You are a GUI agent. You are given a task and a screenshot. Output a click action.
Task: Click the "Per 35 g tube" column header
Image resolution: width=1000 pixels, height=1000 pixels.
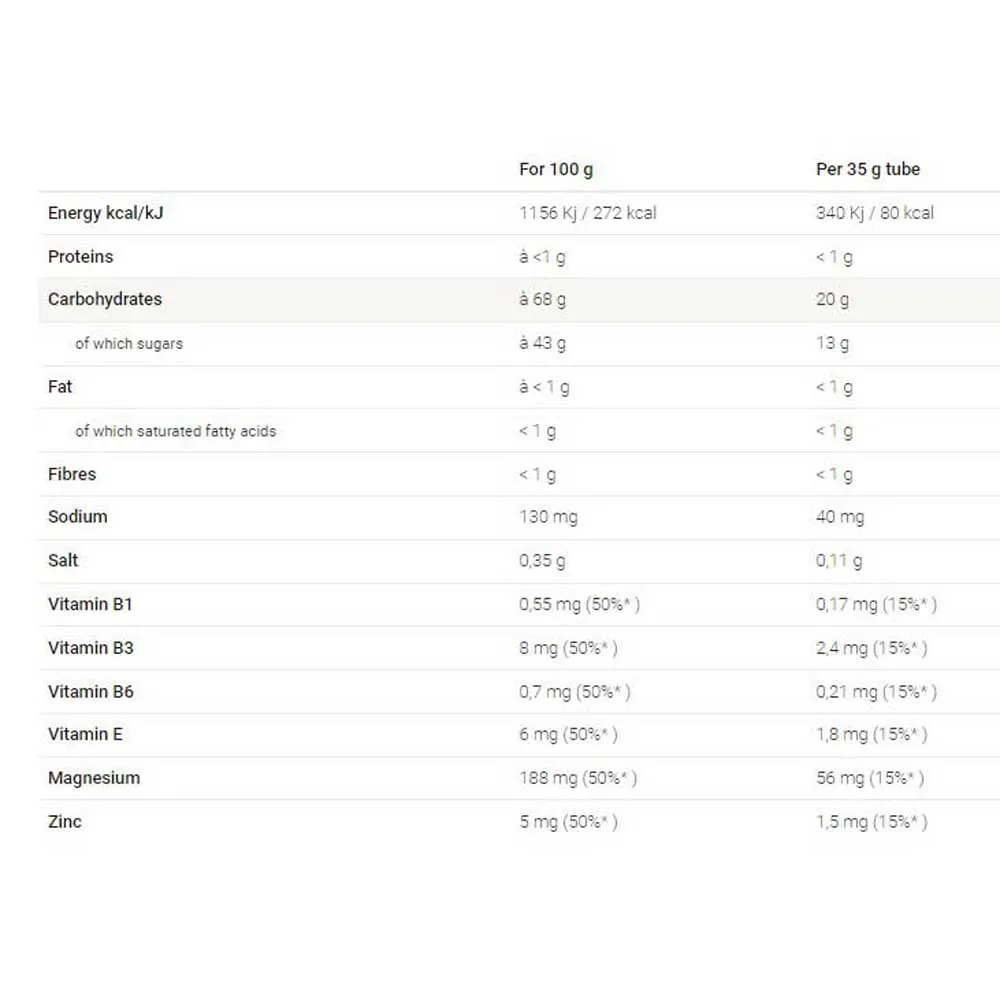coord(867,169)
